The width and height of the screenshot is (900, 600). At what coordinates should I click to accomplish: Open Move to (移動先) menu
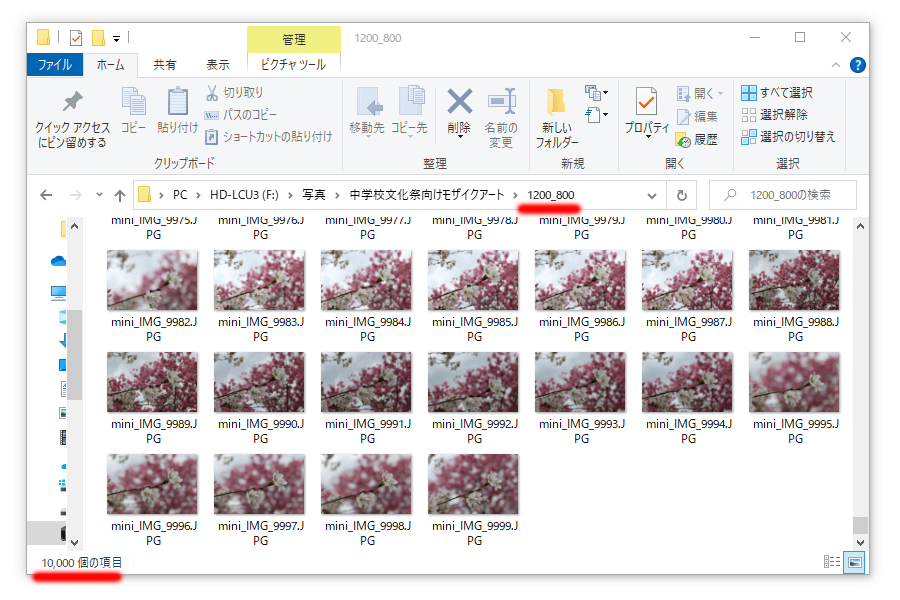(367, 113)
